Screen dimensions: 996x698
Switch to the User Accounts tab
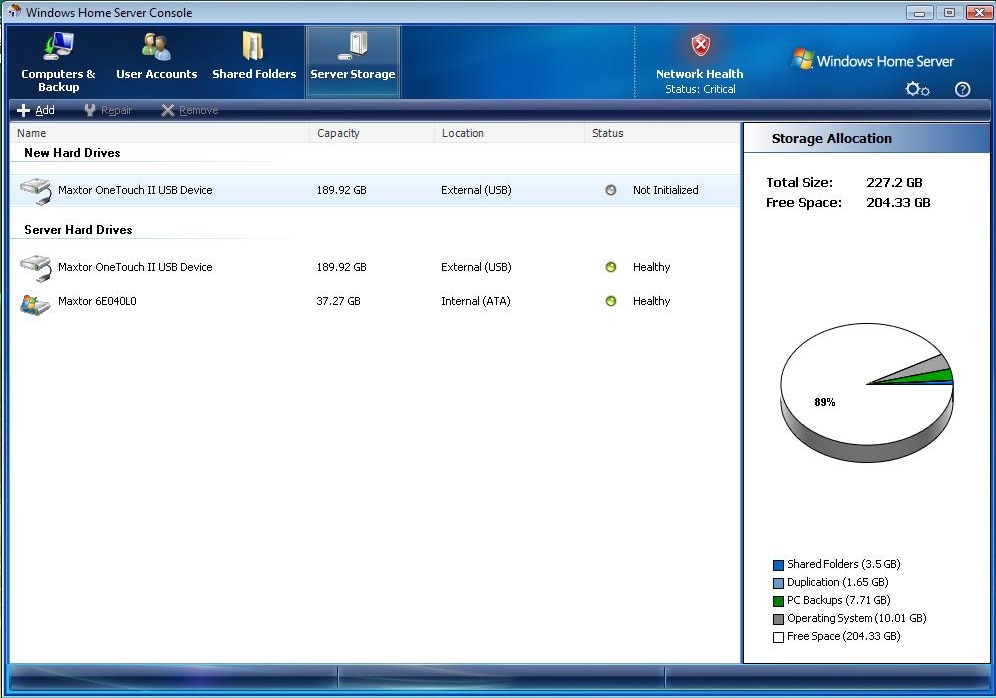[156, 62]
